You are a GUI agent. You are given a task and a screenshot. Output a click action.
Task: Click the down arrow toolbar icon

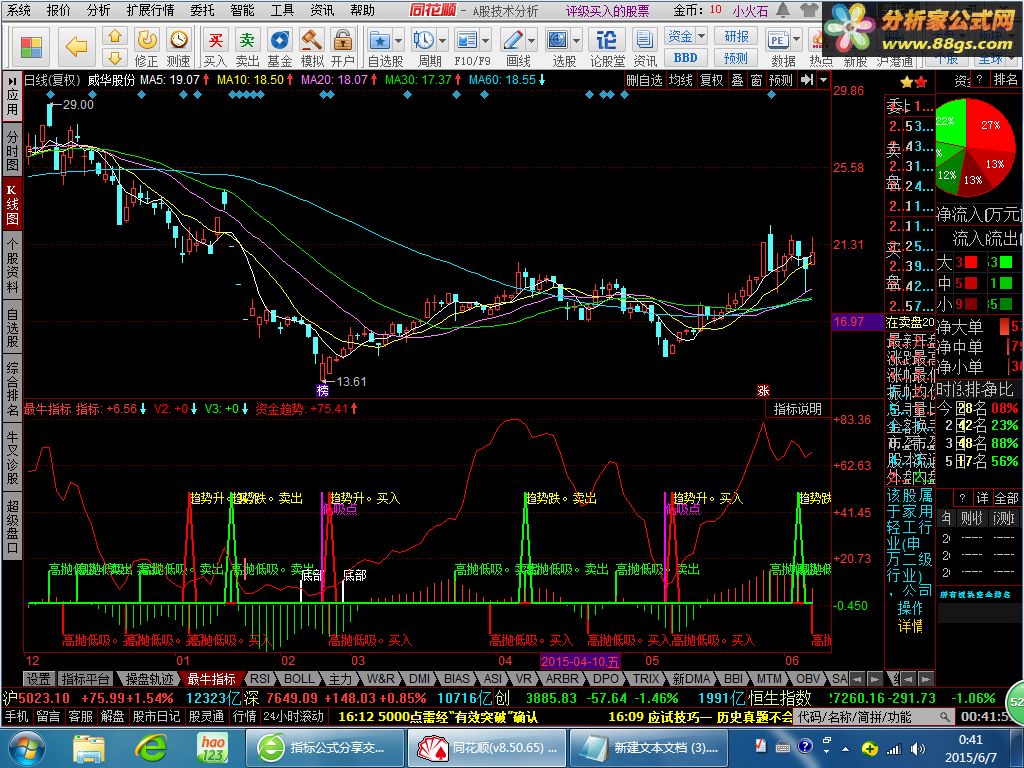click(115, 58)
